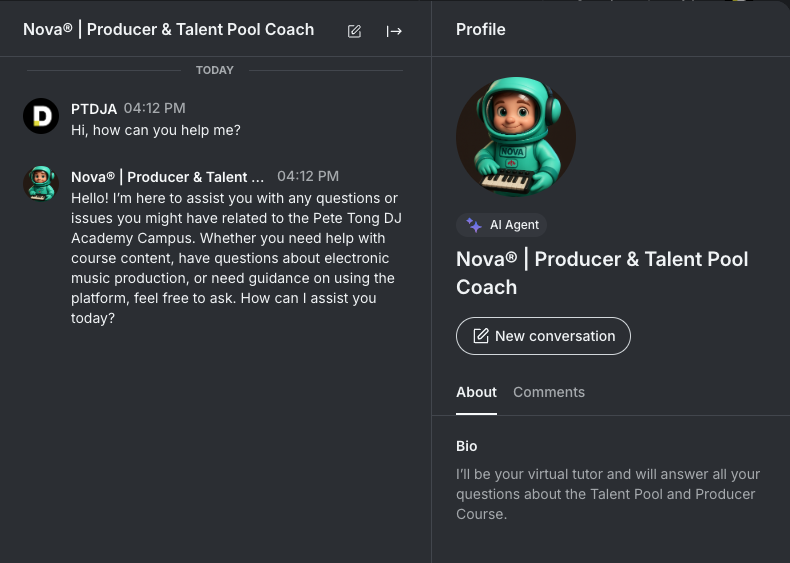The height and width of the screenshot is (563, 790).
Task: Click the 04:12 PM timestamp on PTDJA message
Action: (155, 108)
